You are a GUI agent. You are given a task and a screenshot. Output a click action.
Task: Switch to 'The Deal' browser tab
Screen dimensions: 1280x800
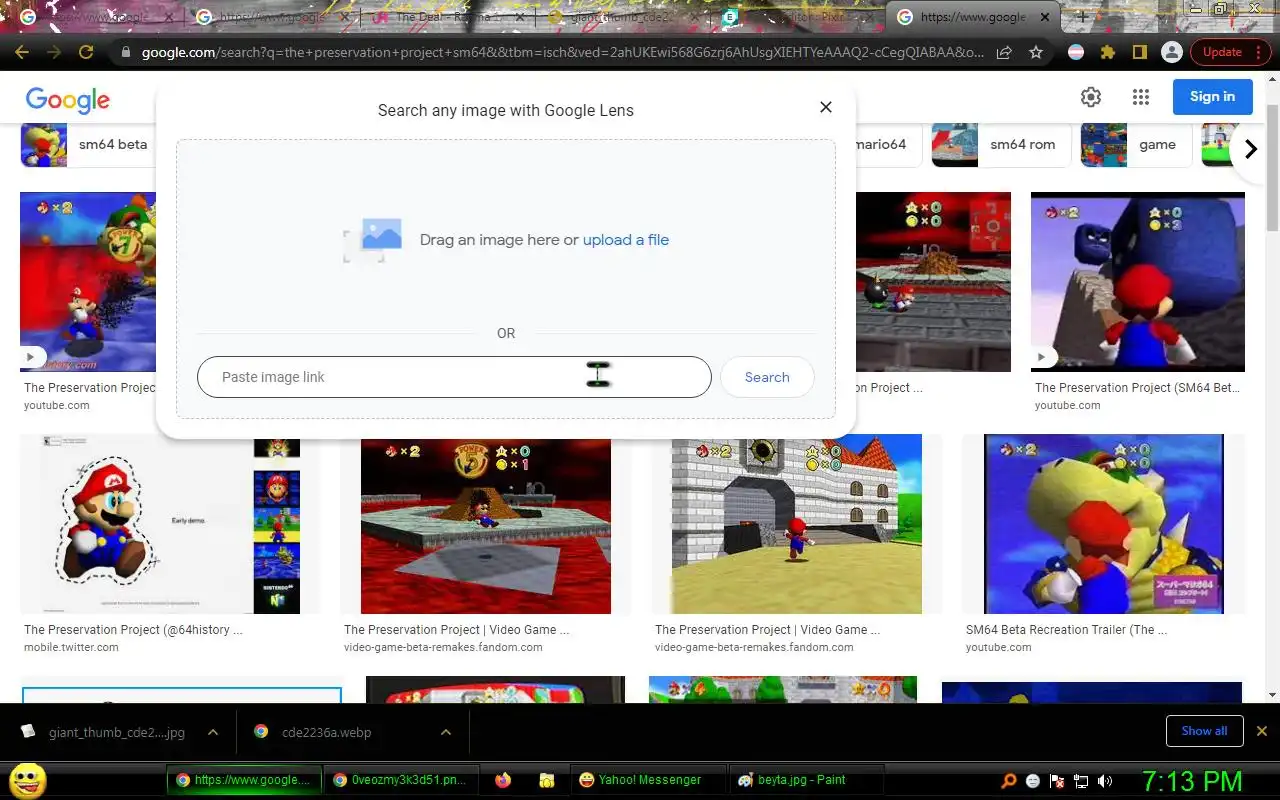click(x=450, y=17)
